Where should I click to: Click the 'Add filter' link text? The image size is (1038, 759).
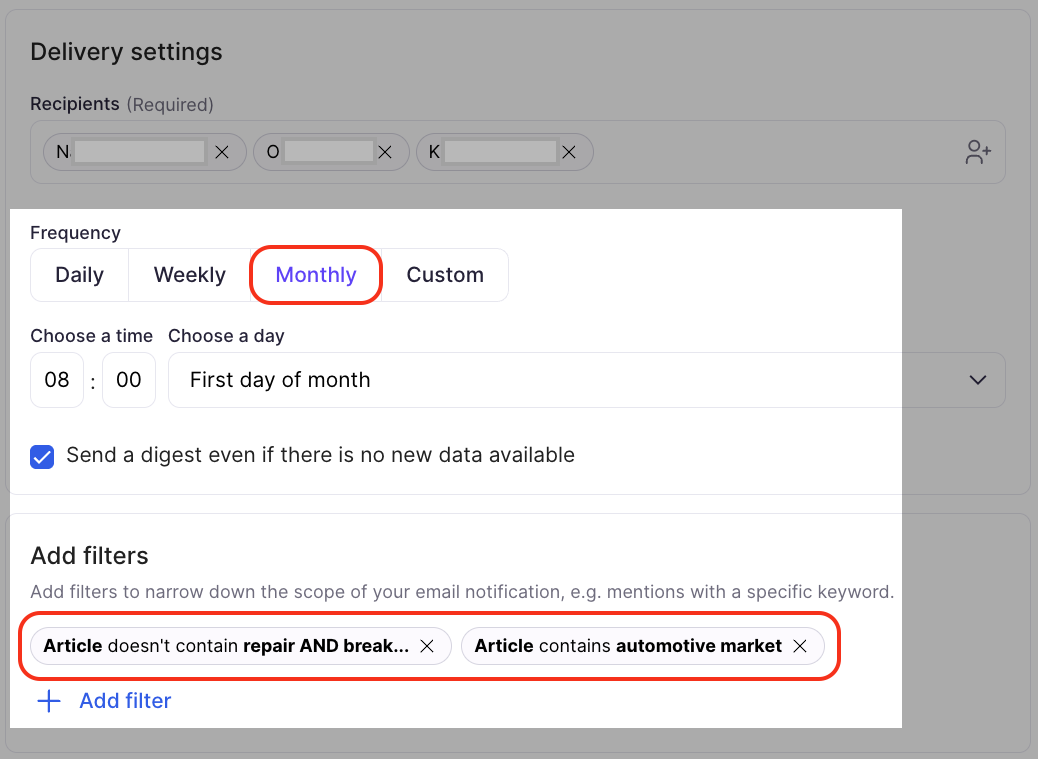(x=125, y=701)
